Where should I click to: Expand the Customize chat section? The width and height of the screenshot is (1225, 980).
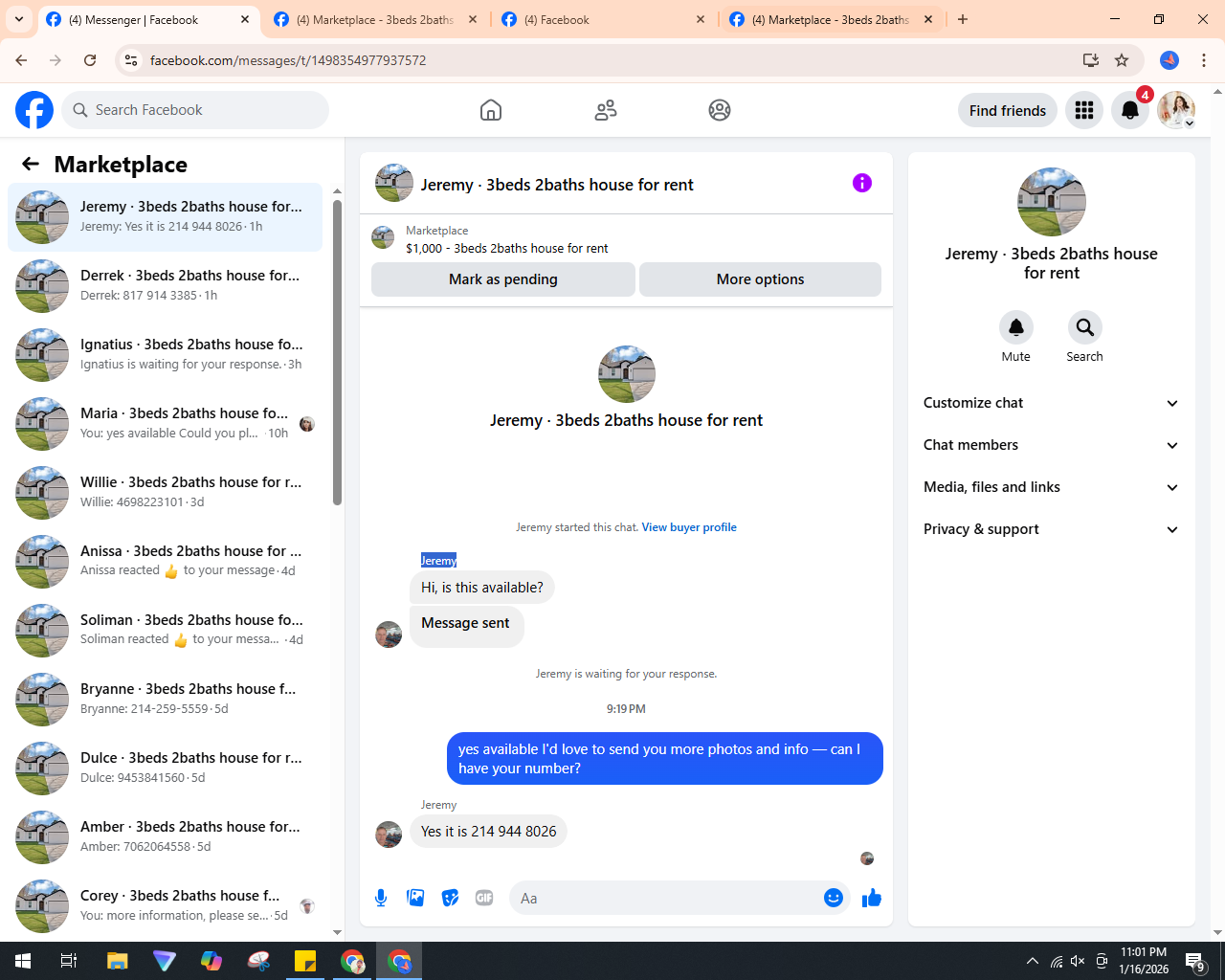pyautogui.click(x=1052, y=403)
